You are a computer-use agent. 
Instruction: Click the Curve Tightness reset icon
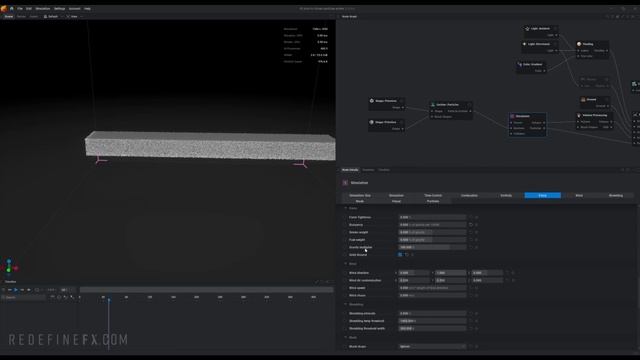pyautogui.click(x=471, y=218)
